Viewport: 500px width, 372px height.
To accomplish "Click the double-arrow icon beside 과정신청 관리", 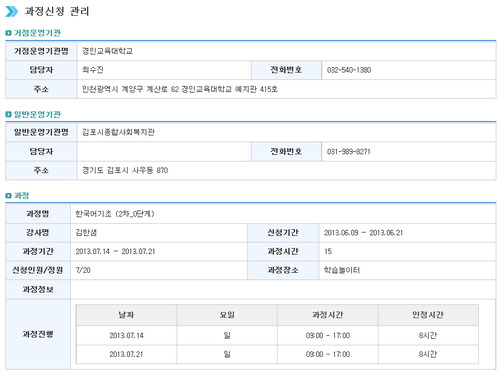I will [x=12, y=11].
